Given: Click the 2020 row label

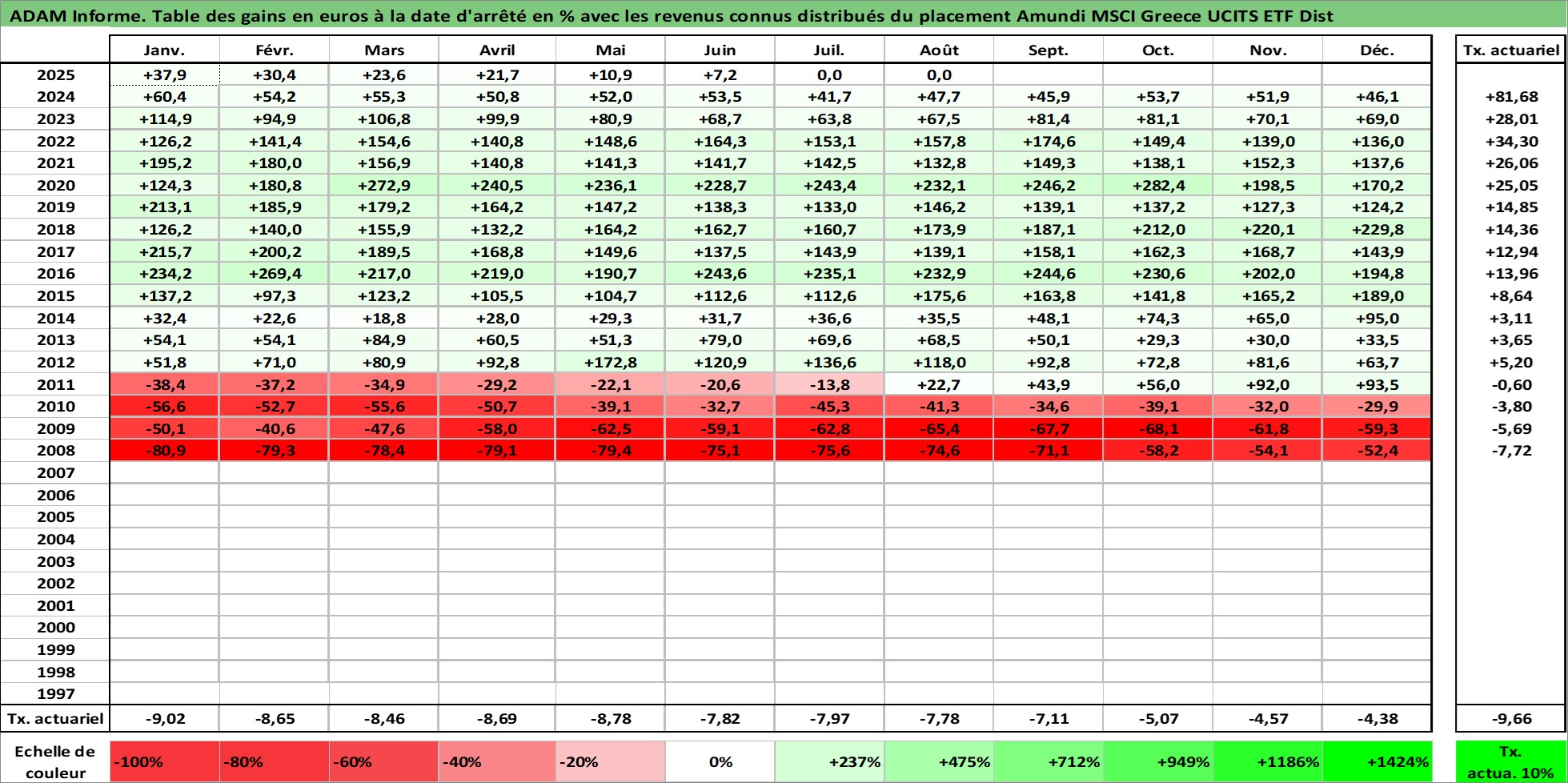Looking at the screenshot, I should pyautogui.click(x=55, y=185).
